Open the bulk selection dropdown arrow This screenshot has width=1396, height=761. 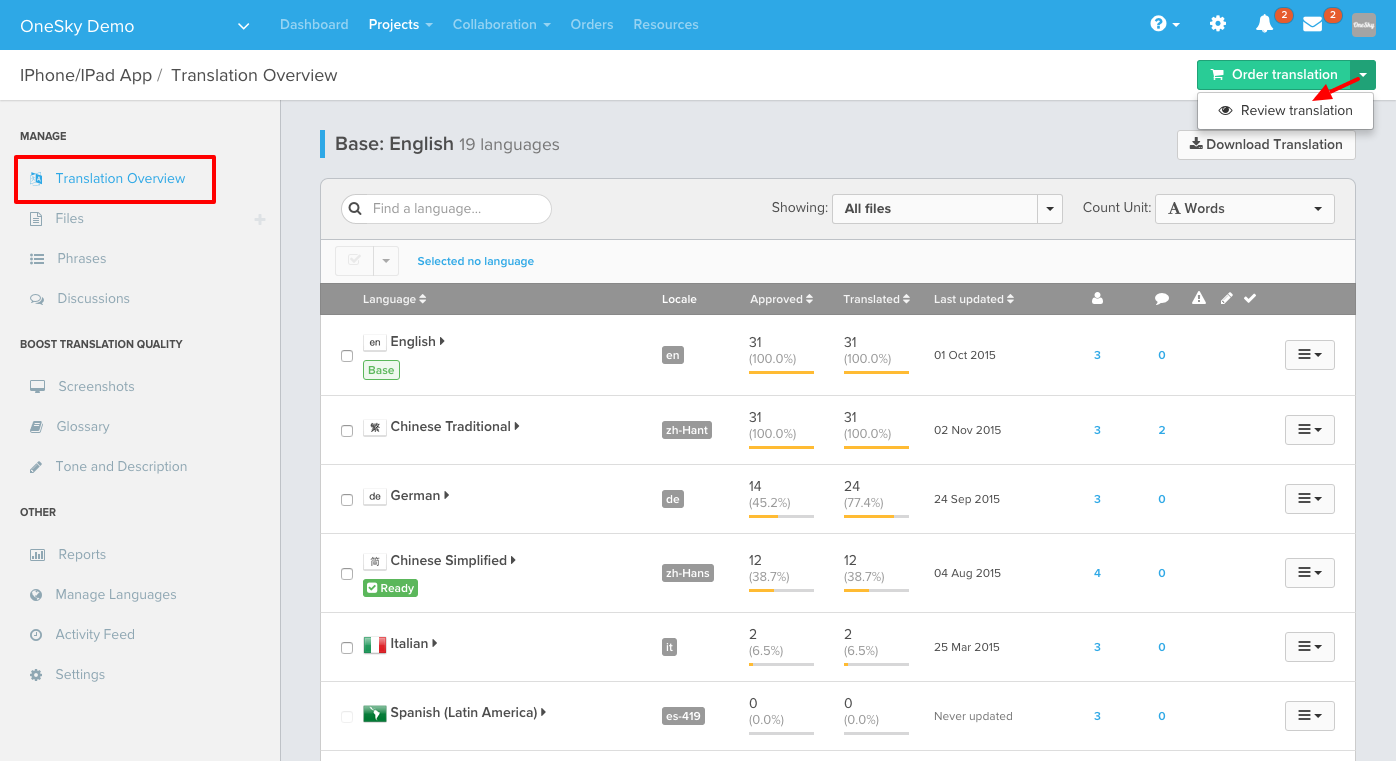[x=386, y=261]
